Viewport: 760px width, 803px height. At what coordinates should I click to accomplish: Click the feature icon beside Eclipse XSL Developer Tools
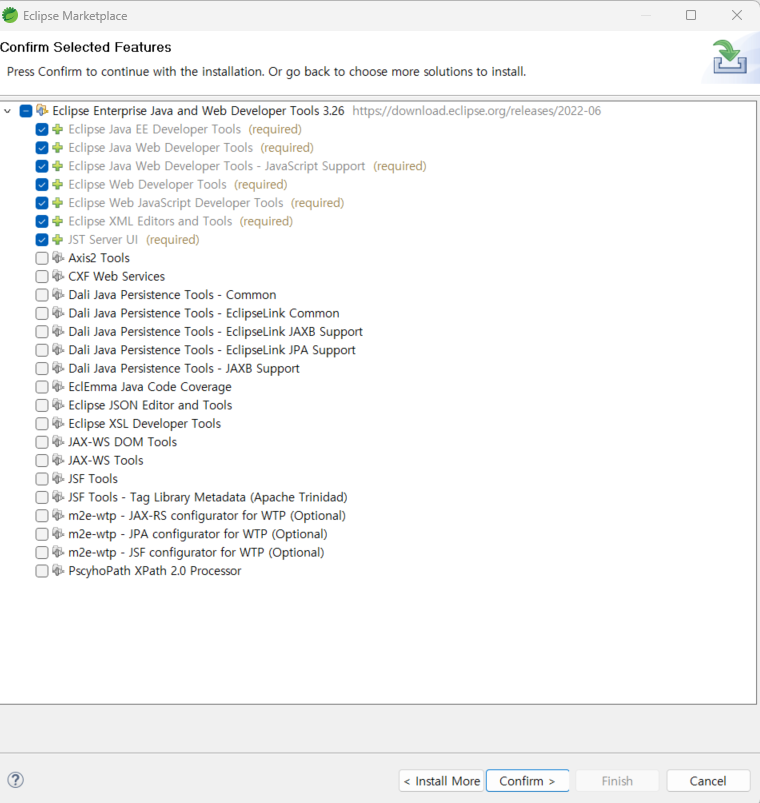pos(58,424)
